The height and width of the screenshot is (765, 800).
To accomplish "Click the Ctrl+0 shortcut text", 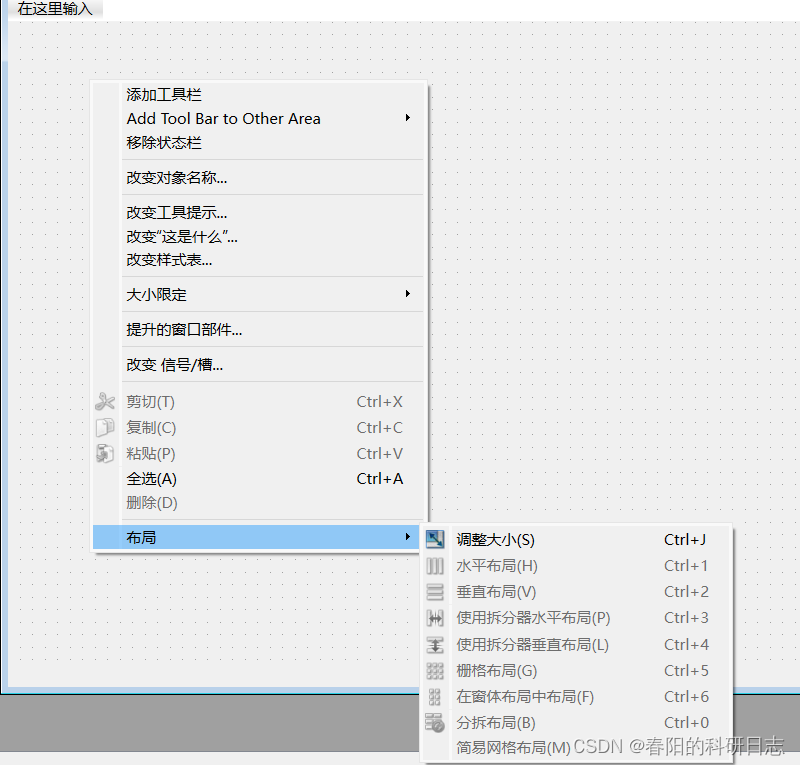I will click(686, 723).
